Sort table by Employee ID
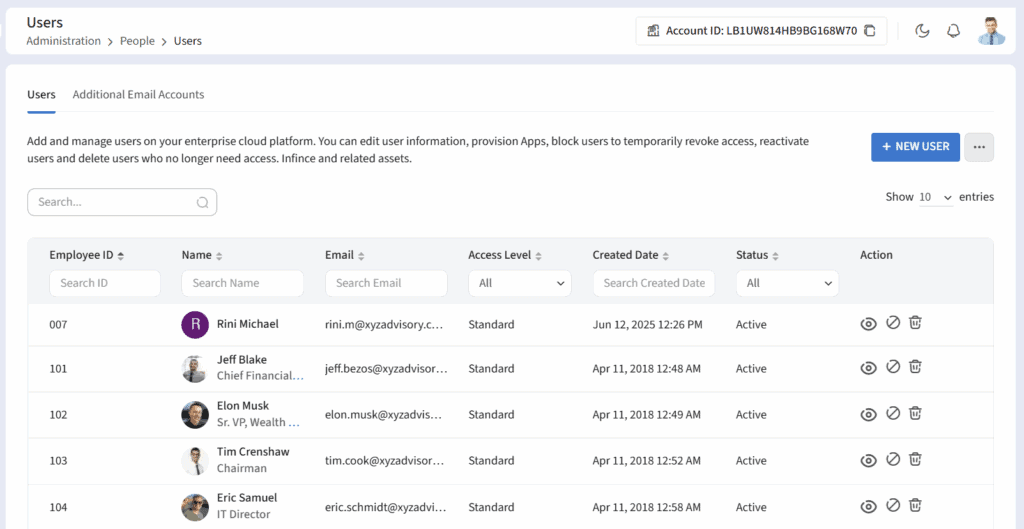This screenshot has height=529, width=1024. [x=120, y=256]
